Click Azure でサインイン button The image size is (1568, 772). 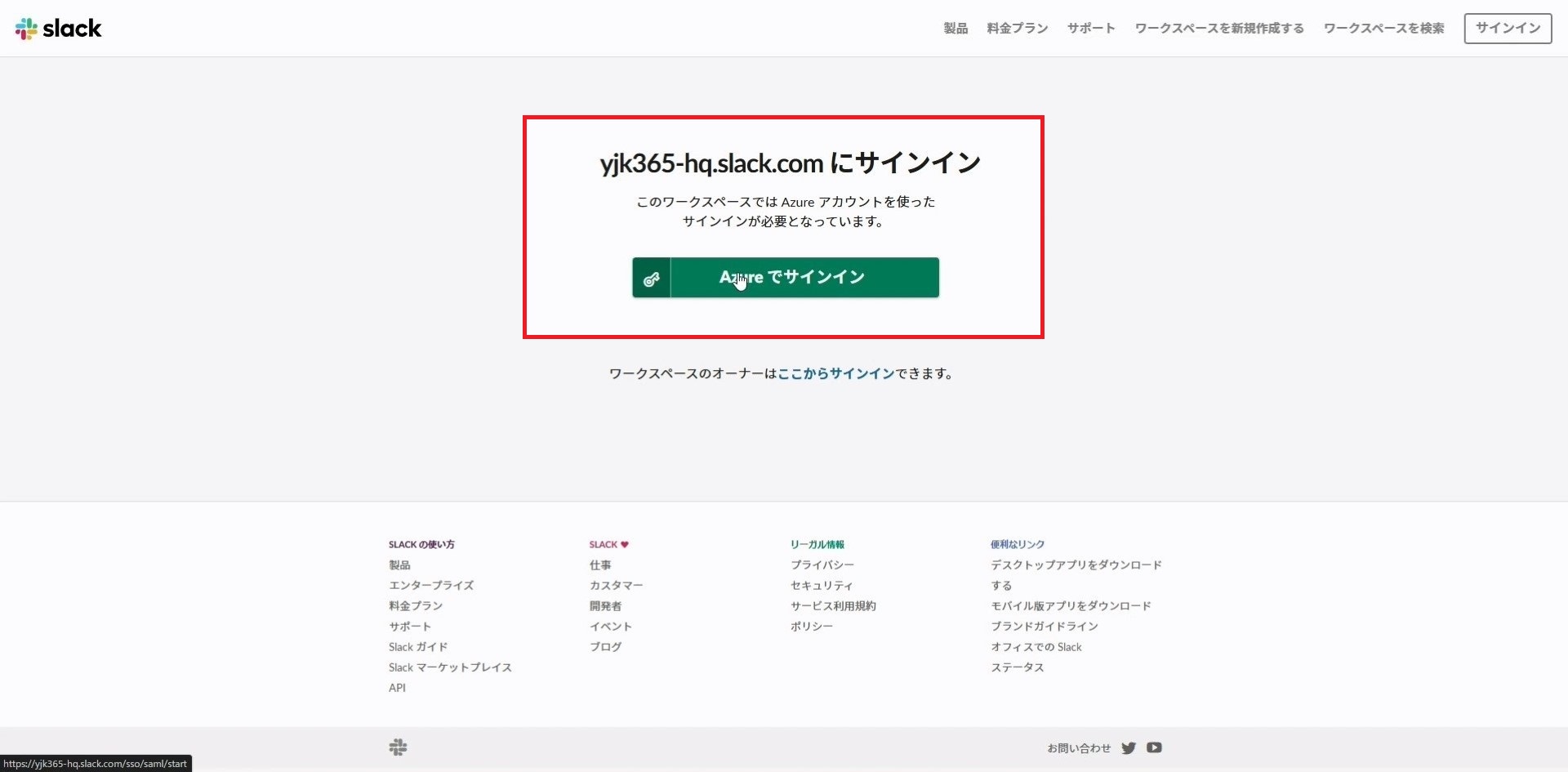(x=786, y=278)
